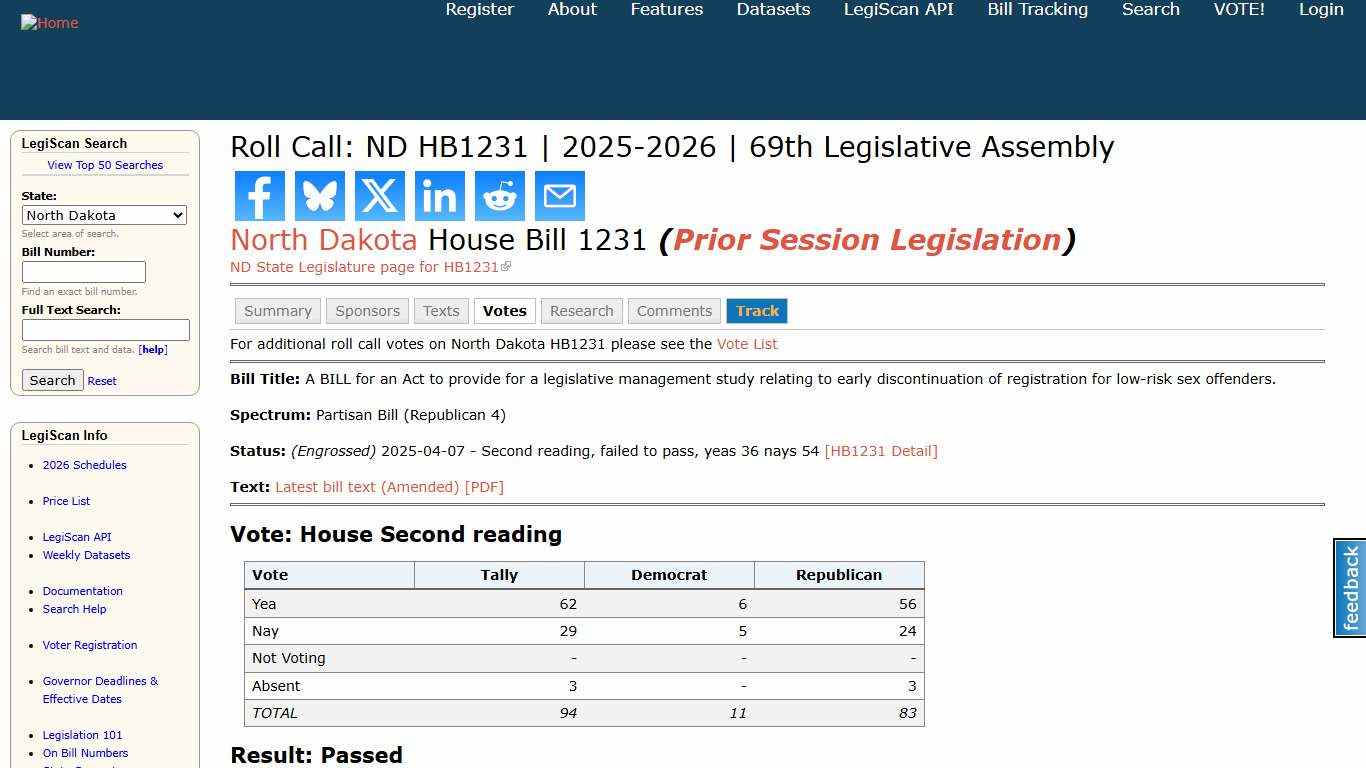Share the bill via email
1366x768 pixels.
[559, 196]
